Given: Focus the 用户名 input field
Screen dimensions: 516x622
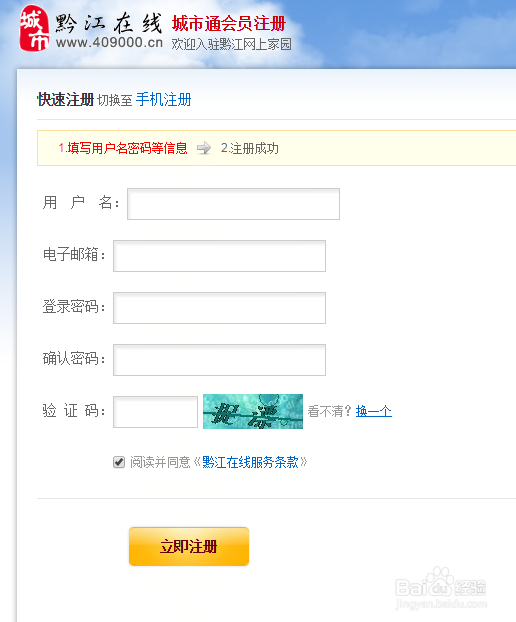Looking at the screenshot, I should click(233, 204).
